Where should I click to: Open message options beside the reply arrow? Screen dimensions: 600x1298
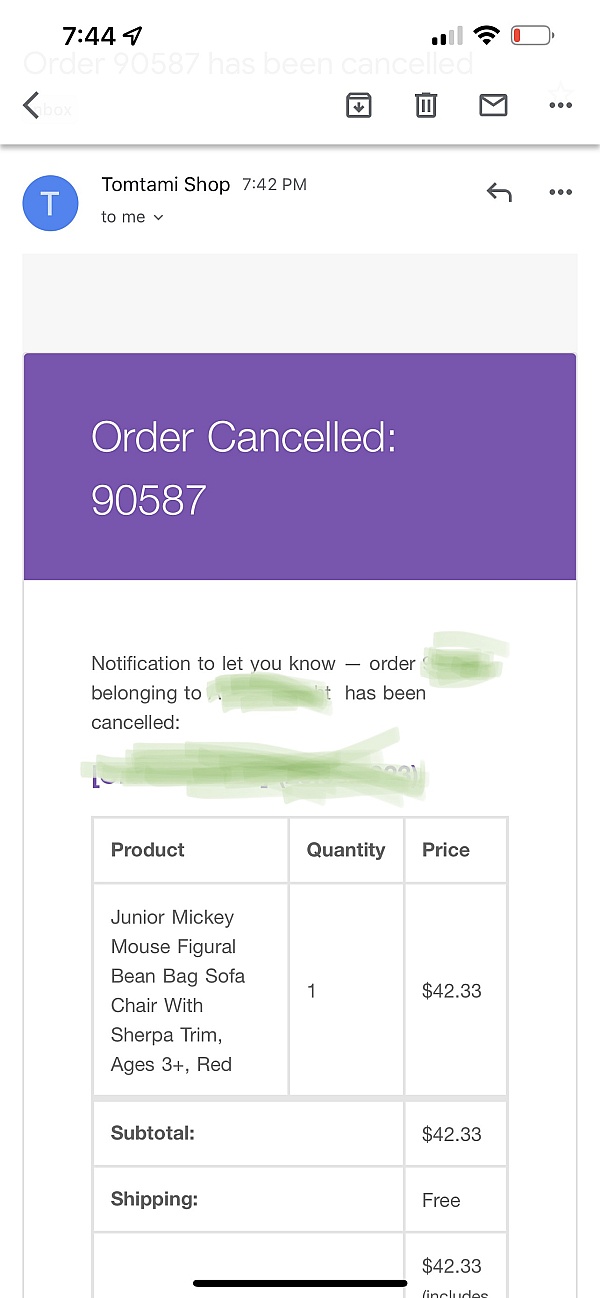point(560,192)
